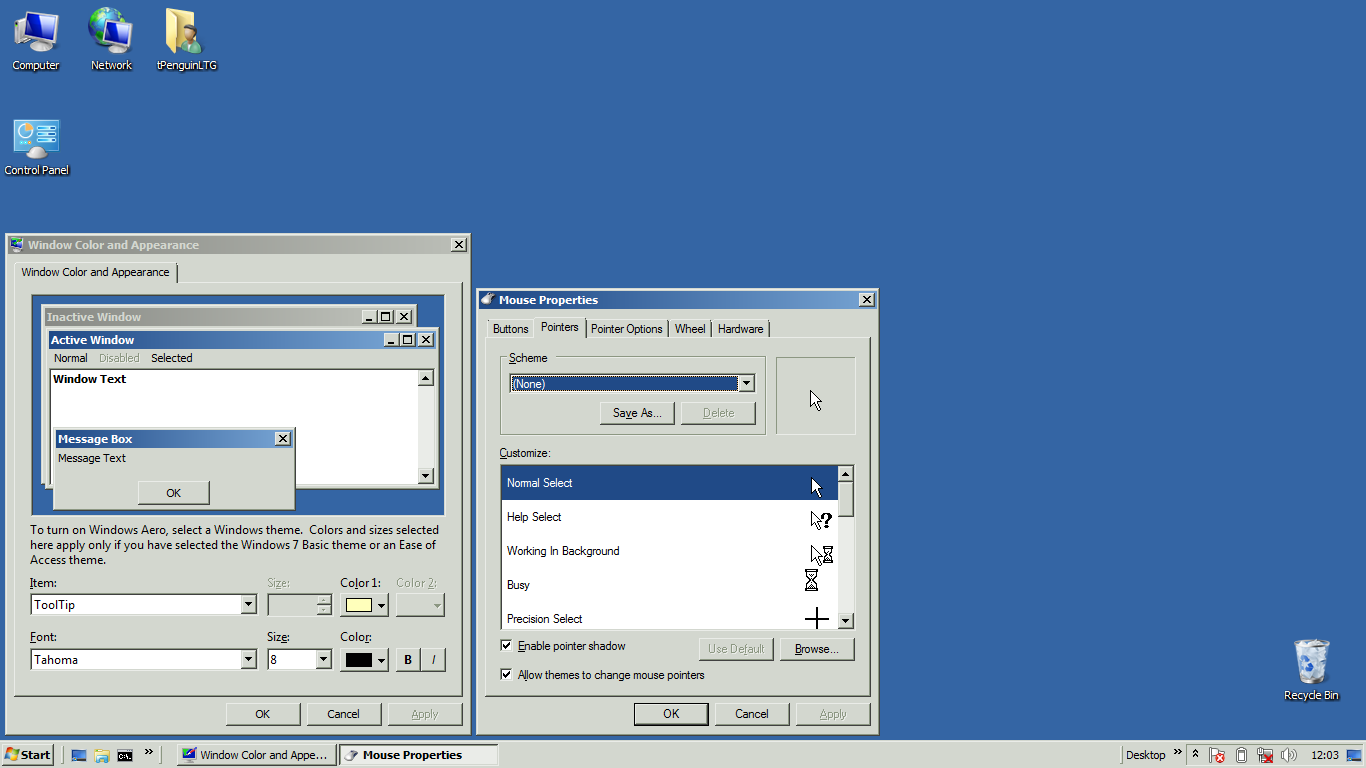
Task: Click Active Window preview title bar
Action: (242, 340)
